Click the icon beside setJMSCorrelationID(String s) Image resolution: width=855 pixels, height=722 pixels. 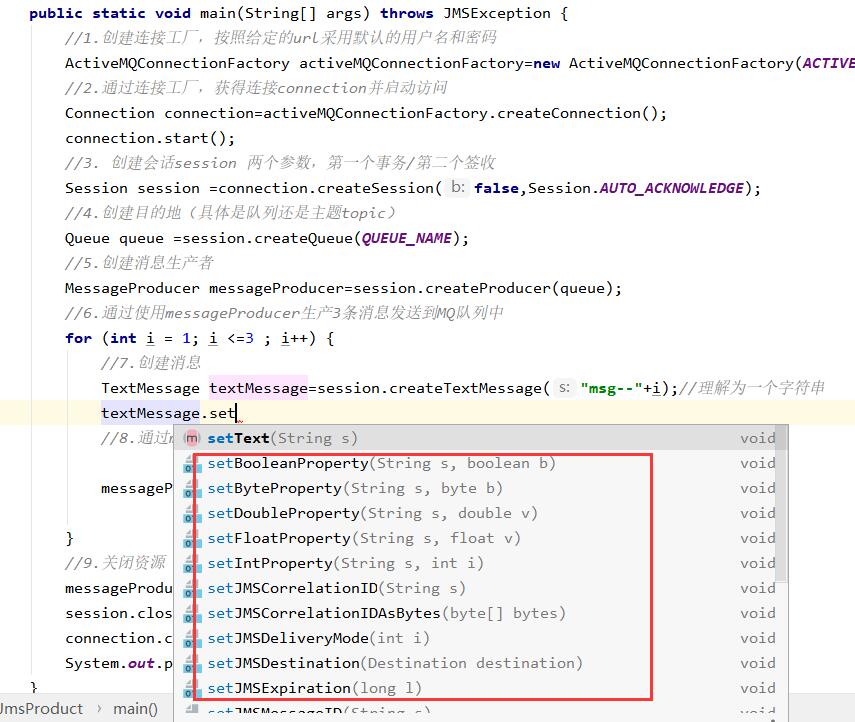coord(192,589)
